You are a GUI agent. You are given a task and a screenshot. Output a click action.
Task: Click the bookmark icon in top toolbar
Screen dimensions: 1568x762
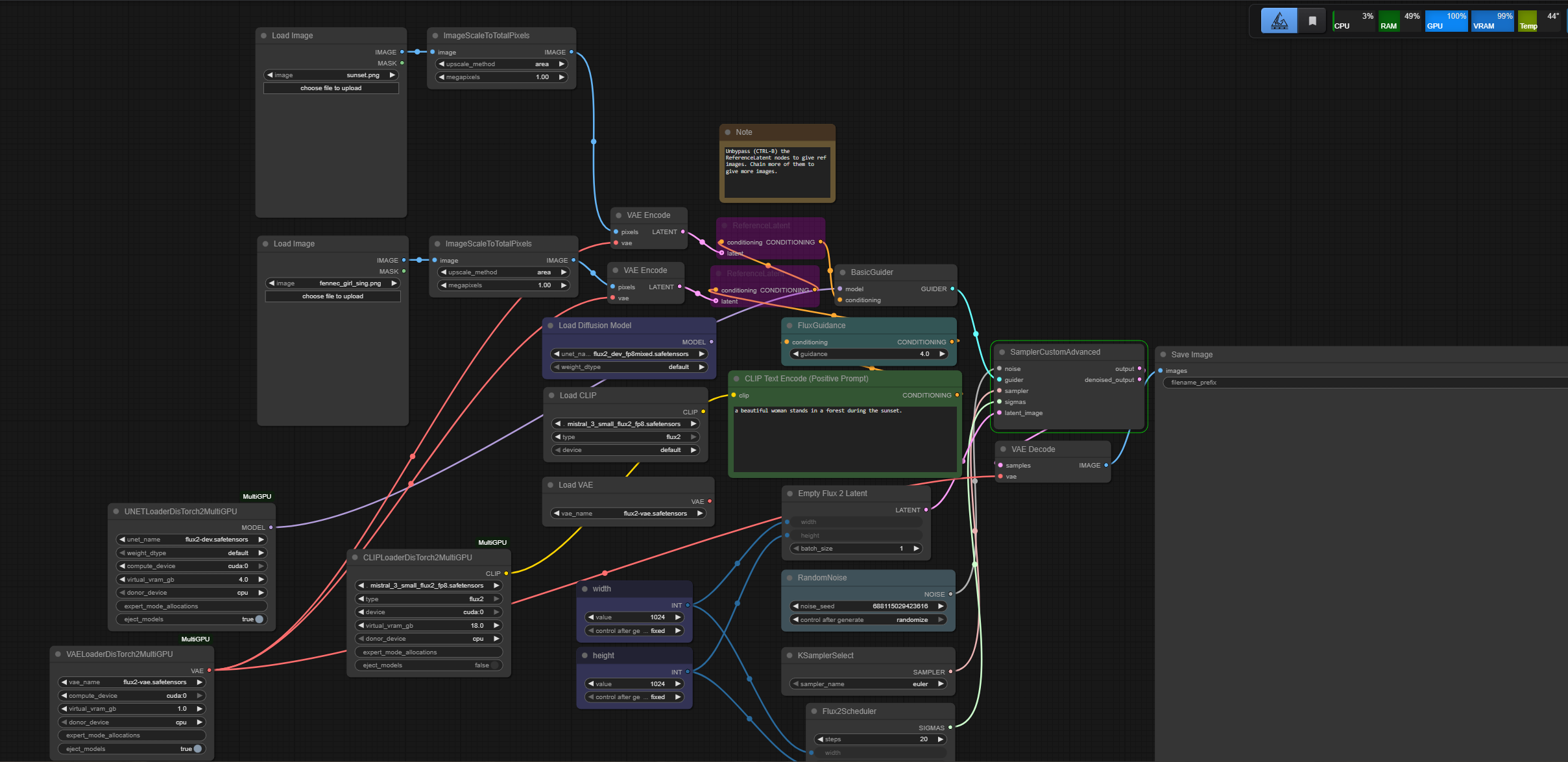click(x=1312, y=21)
